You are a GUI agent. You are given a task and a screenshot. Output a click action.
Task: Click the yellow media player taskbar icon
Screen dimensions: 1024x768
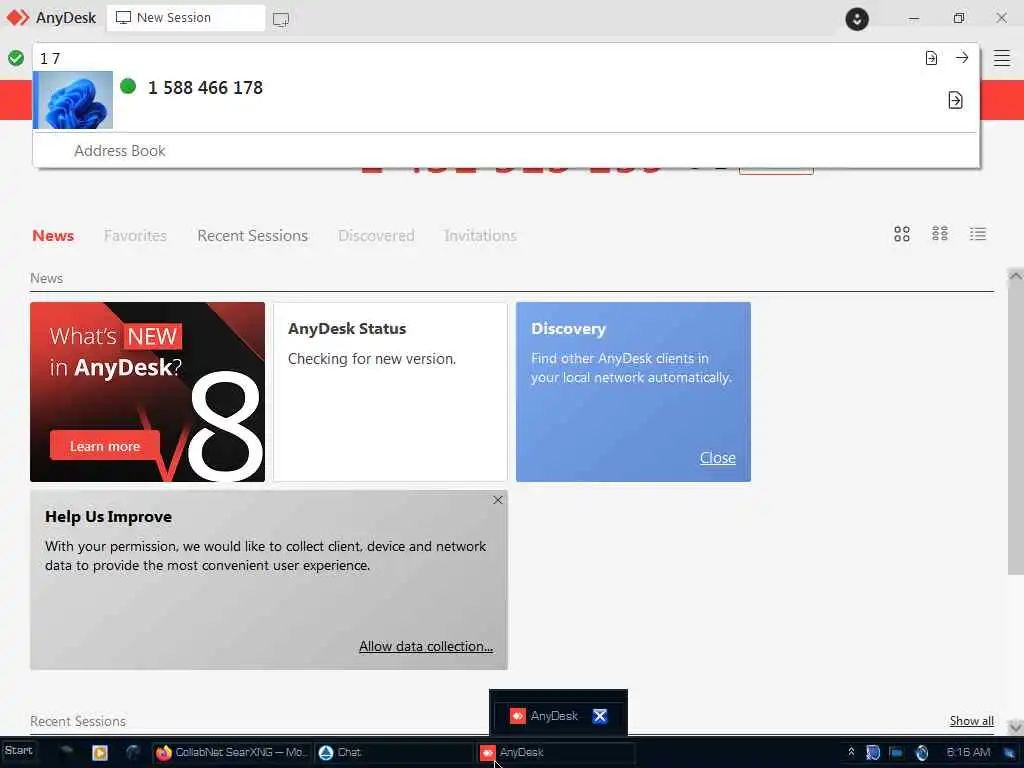click(100, 753)
